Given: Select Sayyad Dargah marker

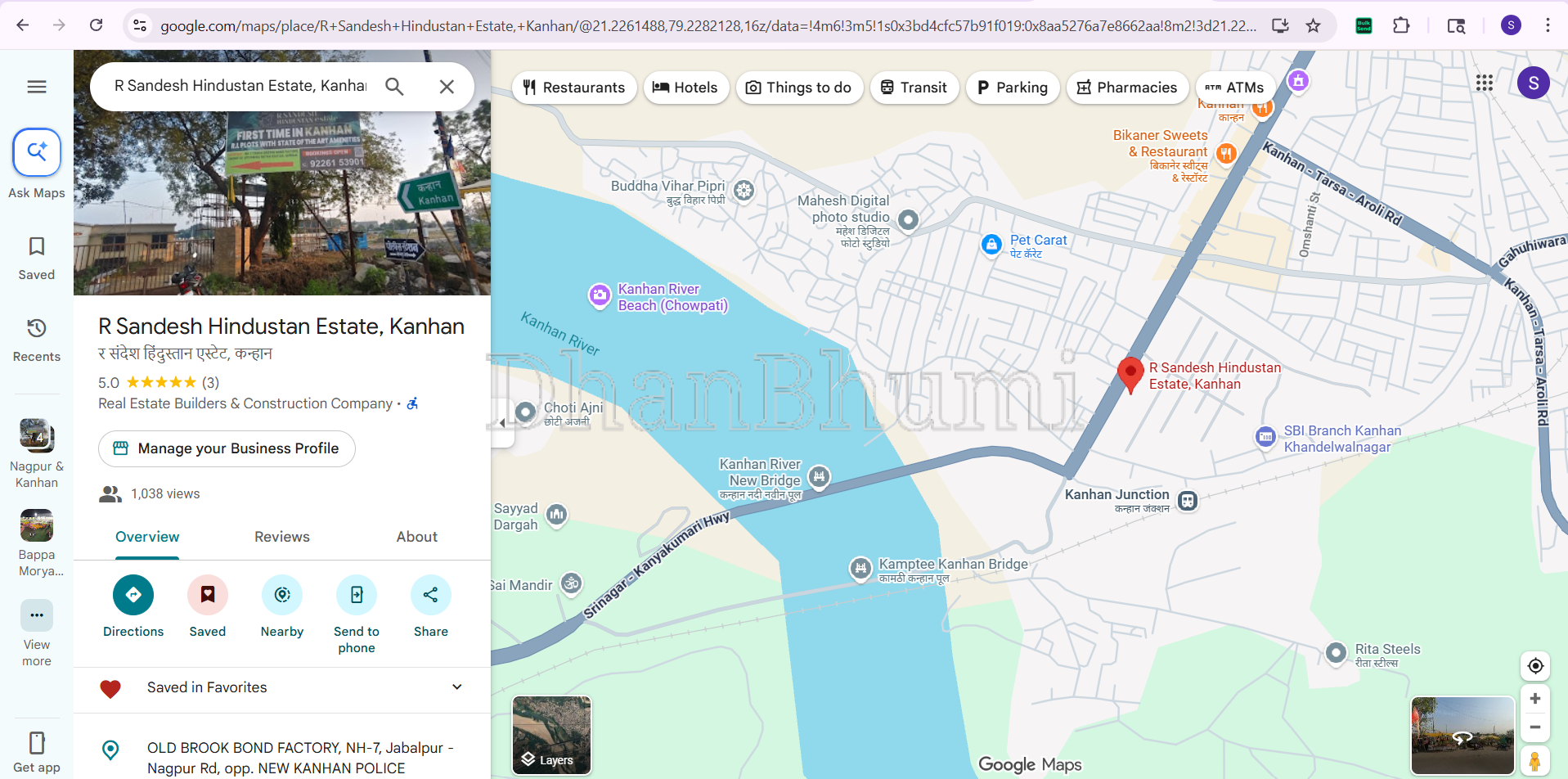Looking at the screenshot, I should tap(557, 514).
